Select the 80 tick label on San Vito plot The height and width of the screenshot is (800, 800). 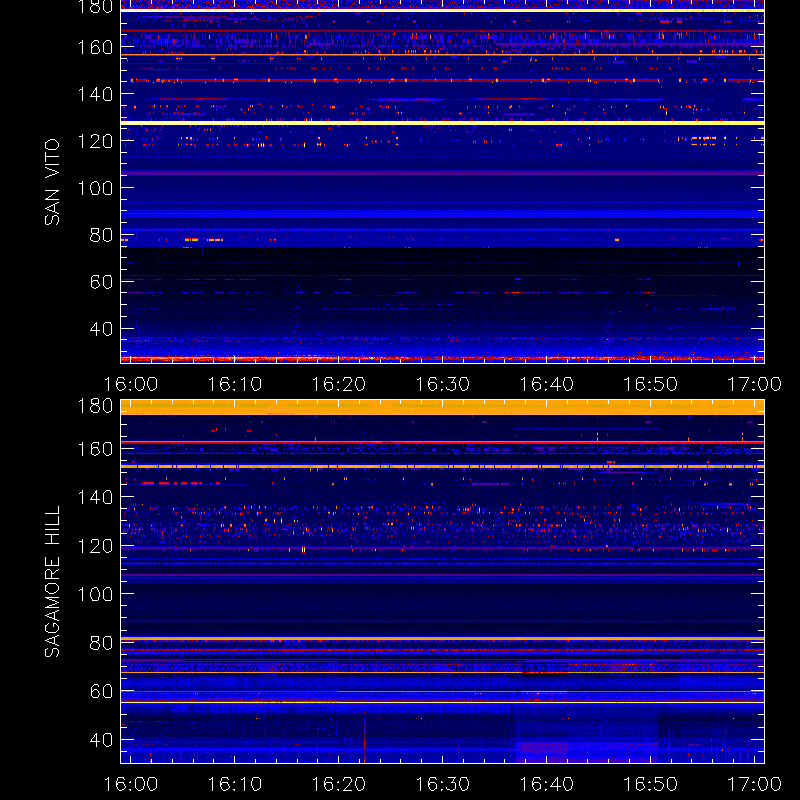pyautogui.click(x=101, y=235)
